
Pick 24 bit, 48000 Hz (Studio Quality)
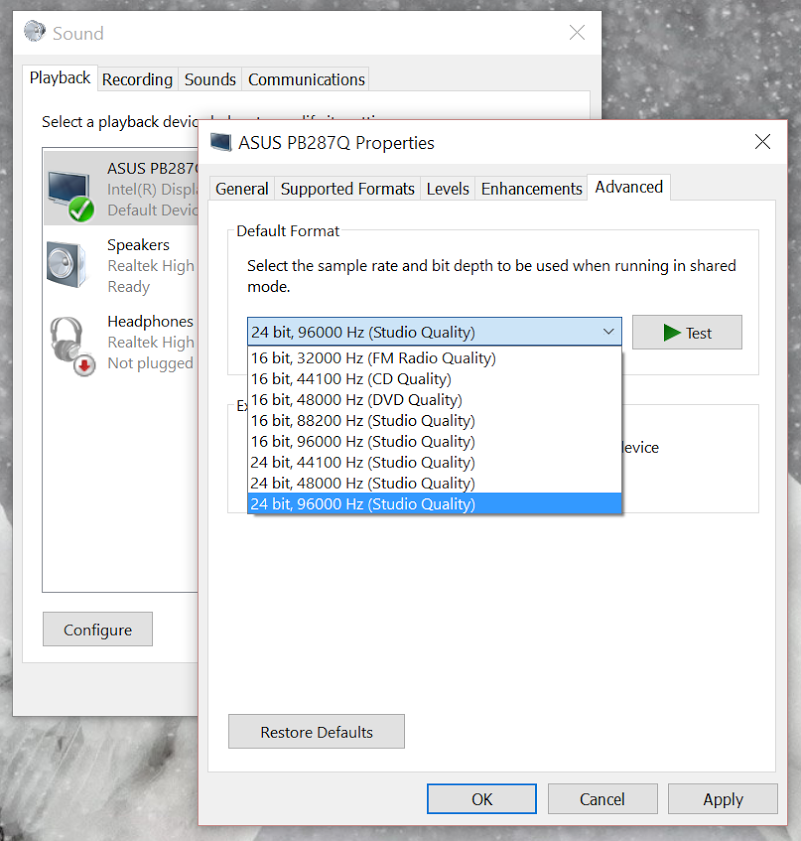[362, 483]
